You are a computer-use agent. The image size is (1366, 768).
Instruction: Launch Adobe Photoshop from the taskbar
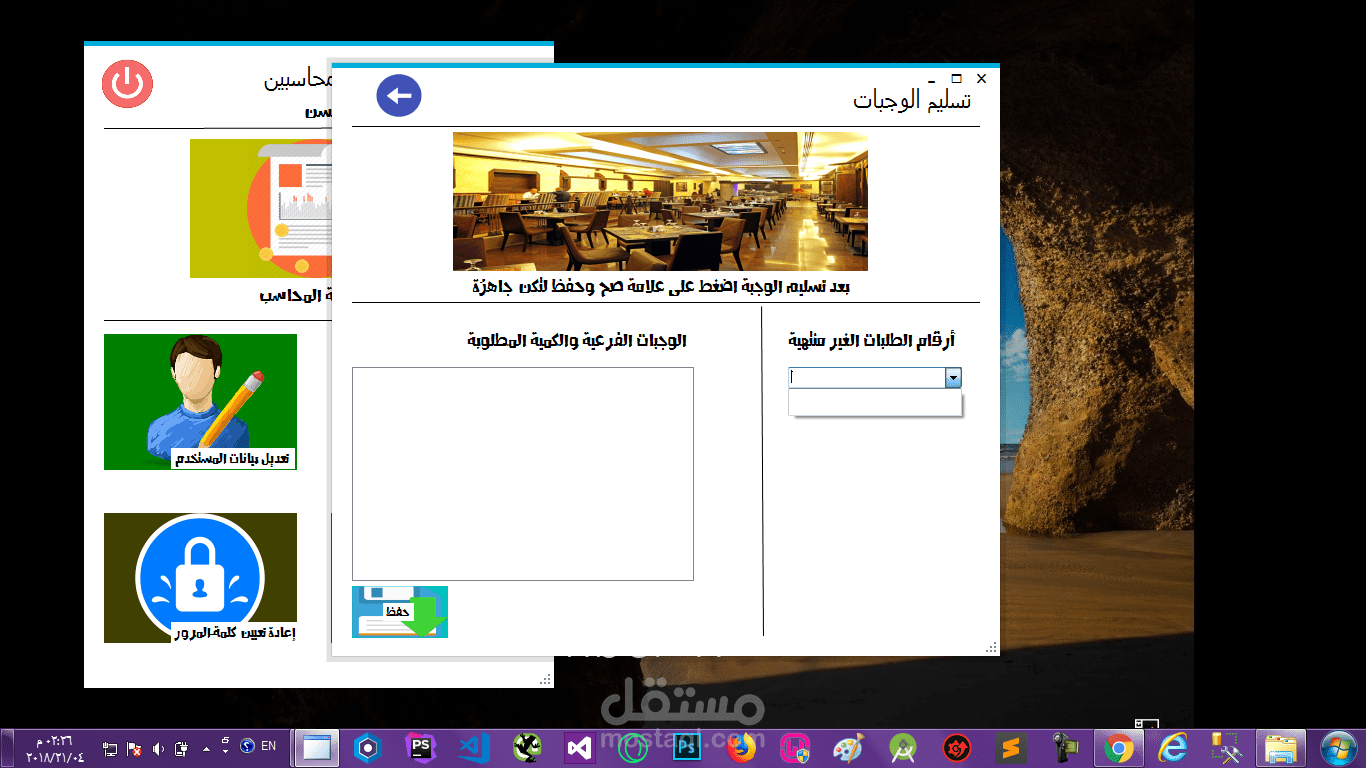coord(687,747)
